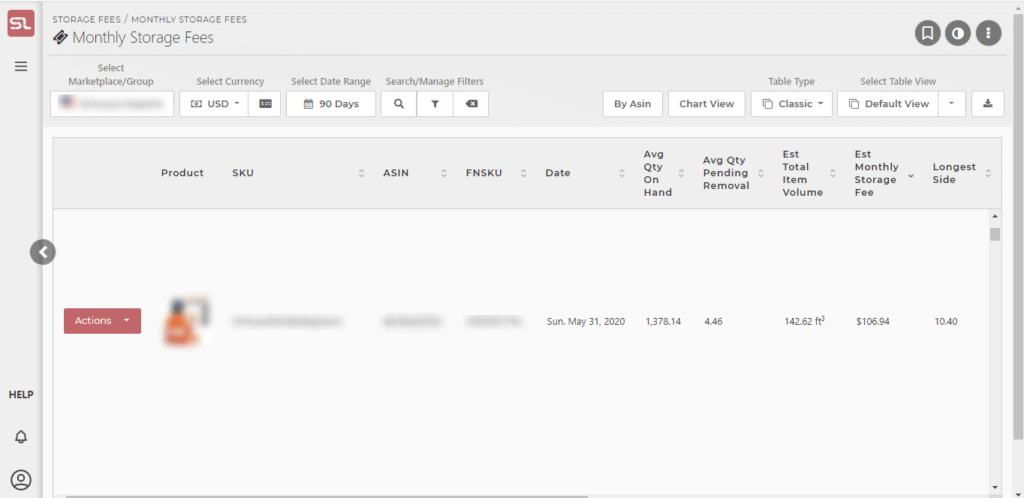Click the product thumbnail image
This screenshot has width=1024, height=498.
tap(187, 321)
